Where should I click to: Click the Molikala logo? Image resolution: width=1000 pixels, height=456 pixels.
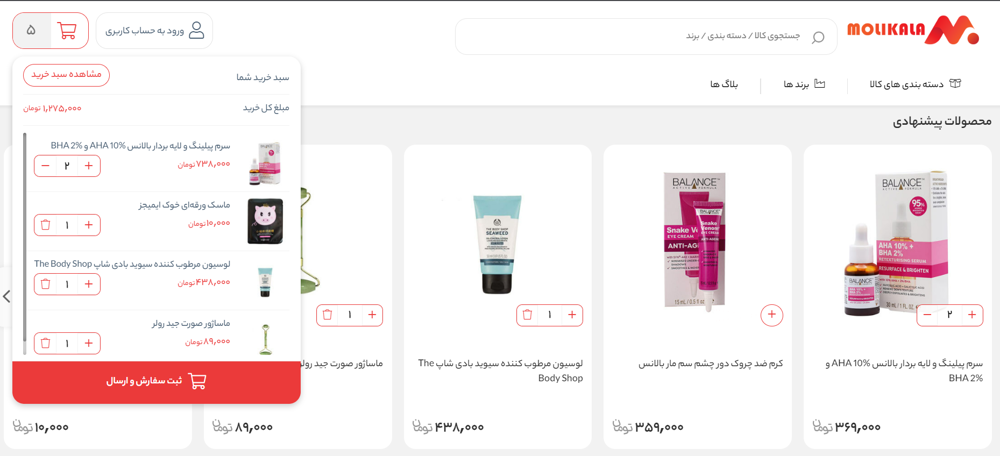point(913,31)
